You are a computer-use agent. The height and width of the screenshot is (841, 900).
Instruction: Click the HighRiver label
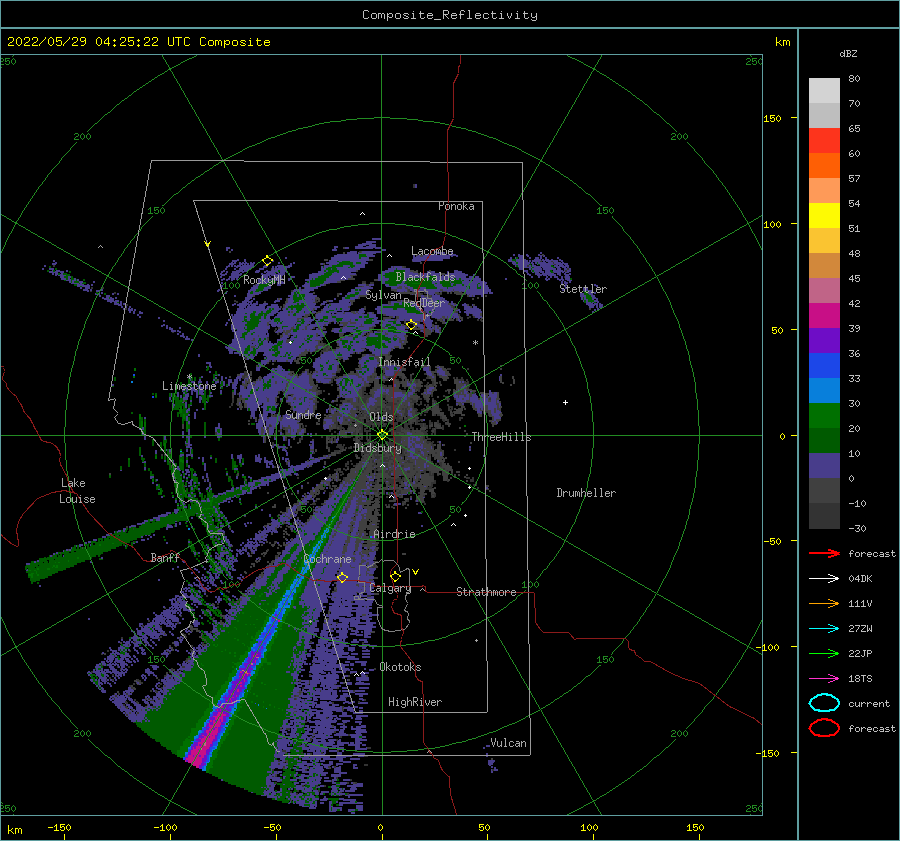[415, 702]
